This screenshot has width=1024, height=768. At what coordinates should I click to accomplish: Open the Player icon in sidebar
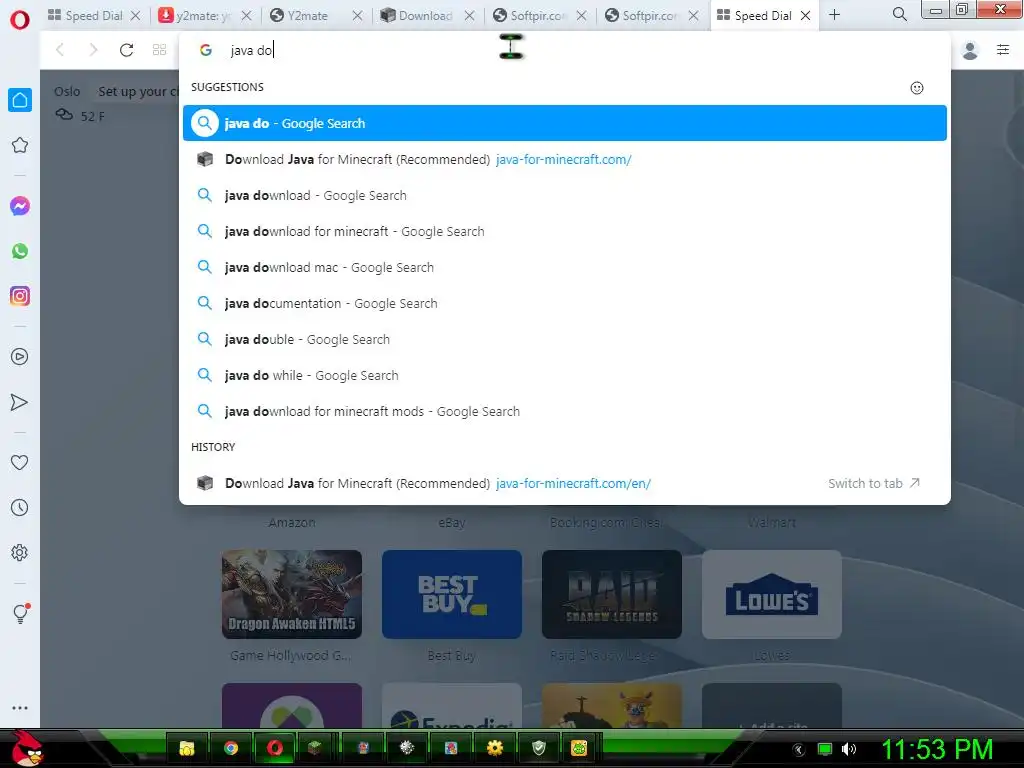coord(20,357)
